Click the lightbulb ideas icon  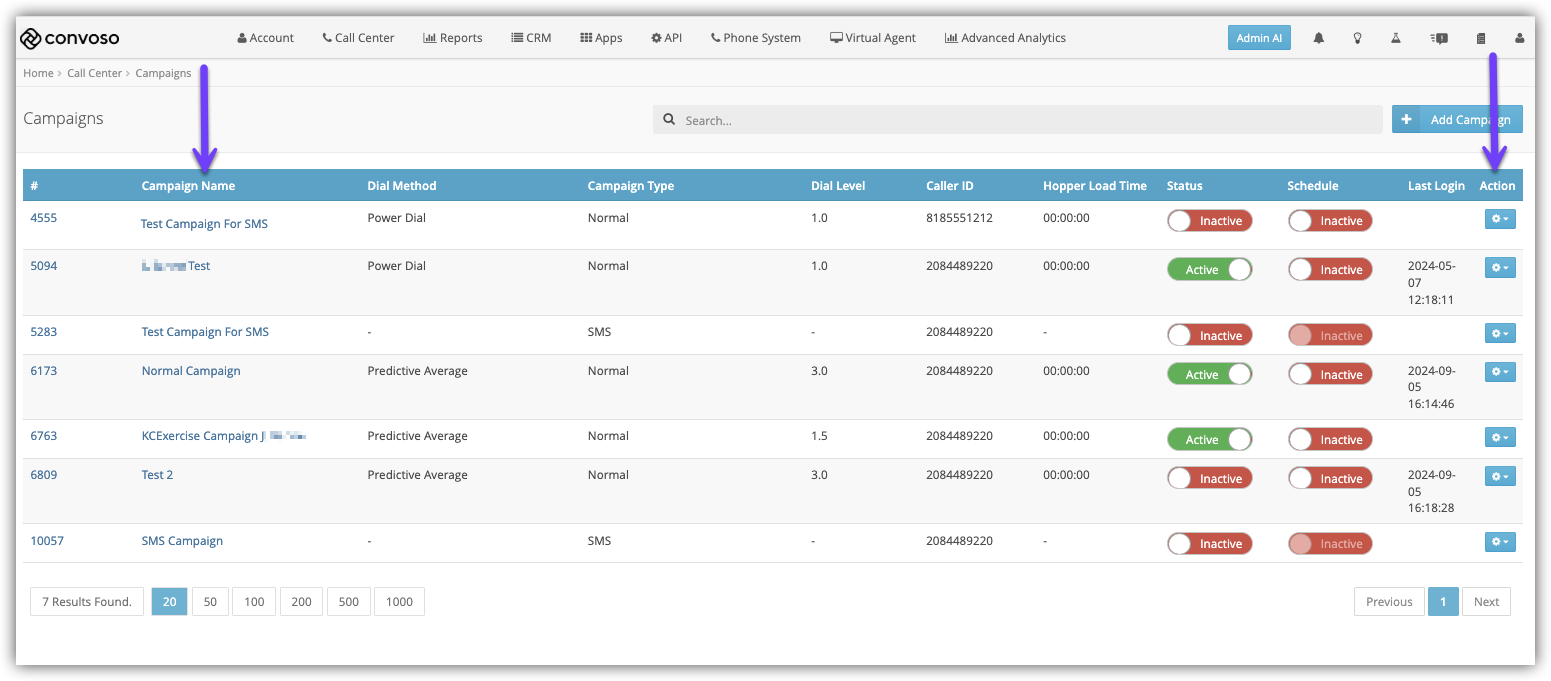(1357, 38)
